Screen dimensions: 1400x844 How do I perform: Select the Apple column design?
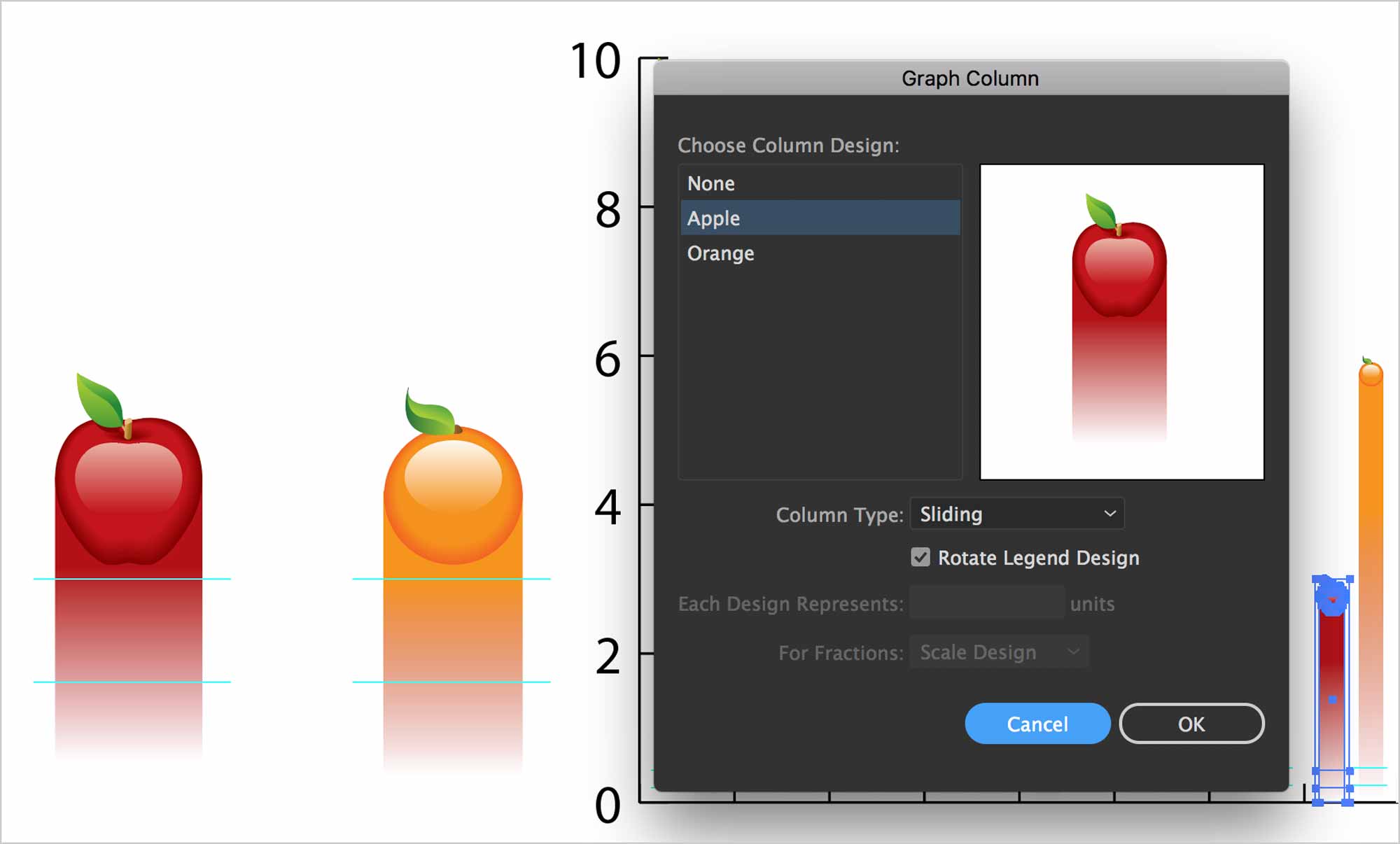713,217
